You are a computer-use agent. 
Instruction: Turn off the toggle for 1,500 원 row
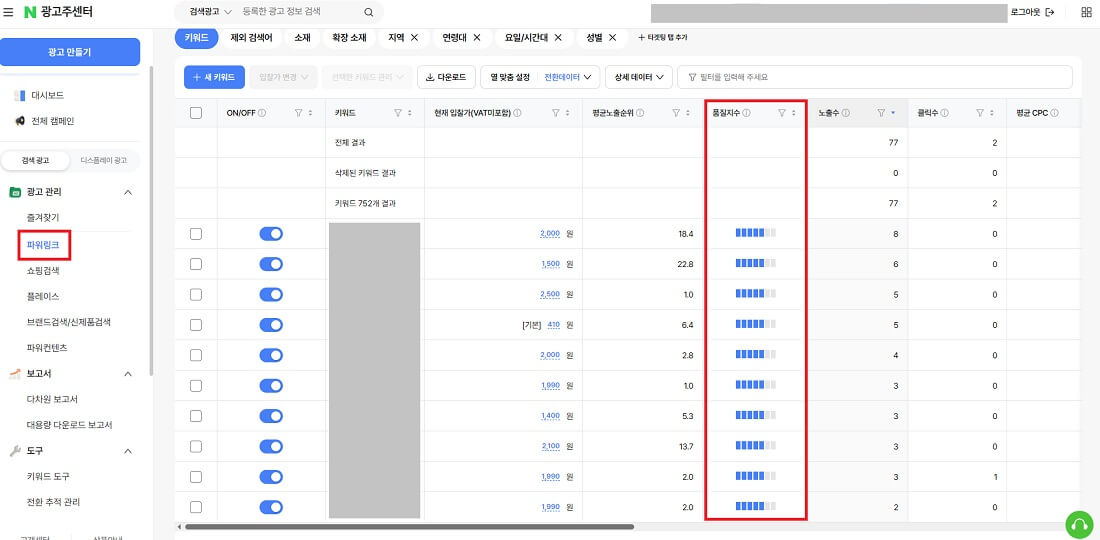[271, 264]
